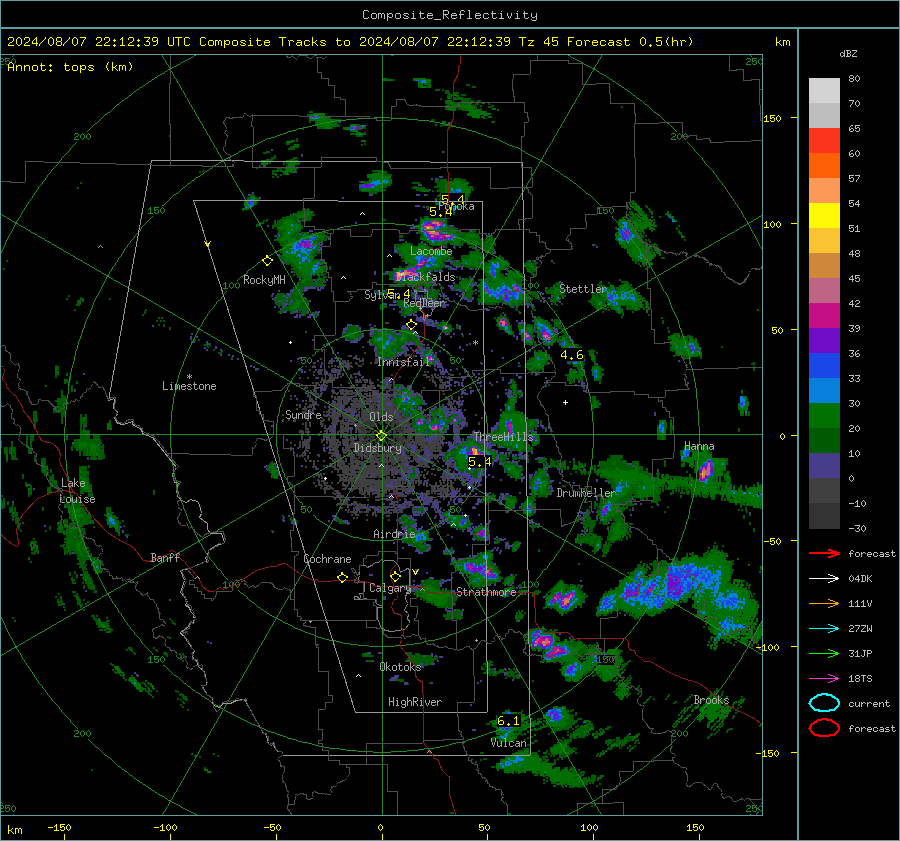Click the white 04DK arrow legend icon
Viewport: 900px width, 841px height.
824,578
